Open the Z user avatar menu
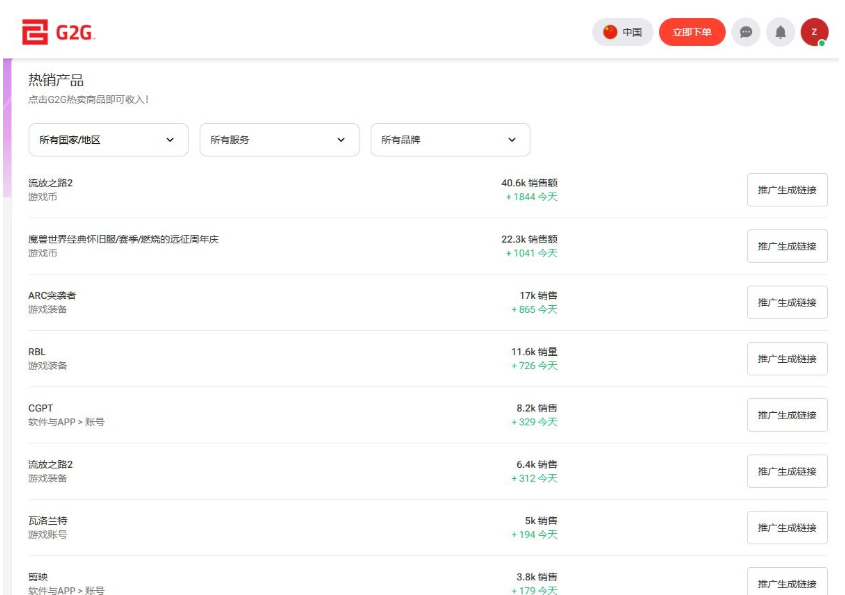 point(814,32)
